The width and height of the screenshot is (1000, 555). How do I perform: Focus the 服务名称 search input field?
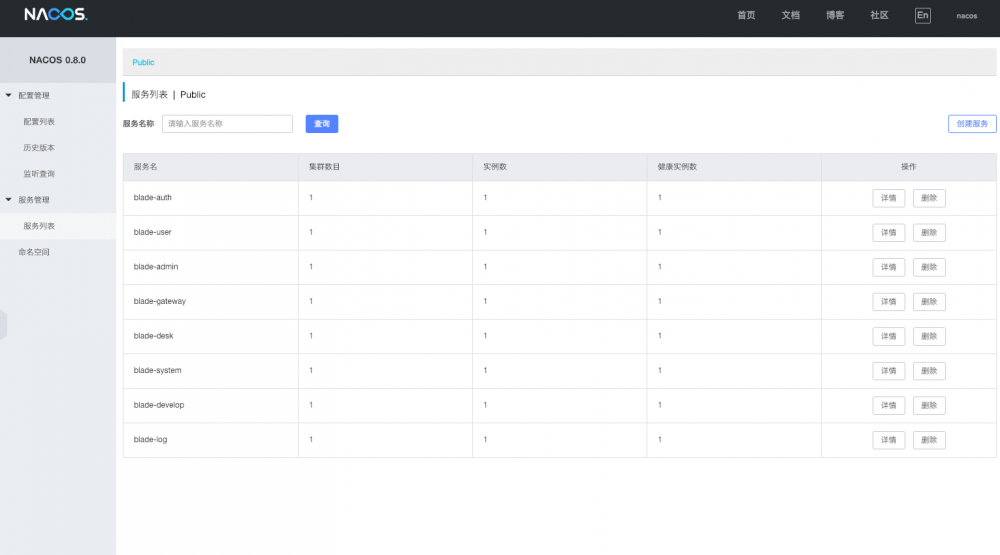pos(227,124)
